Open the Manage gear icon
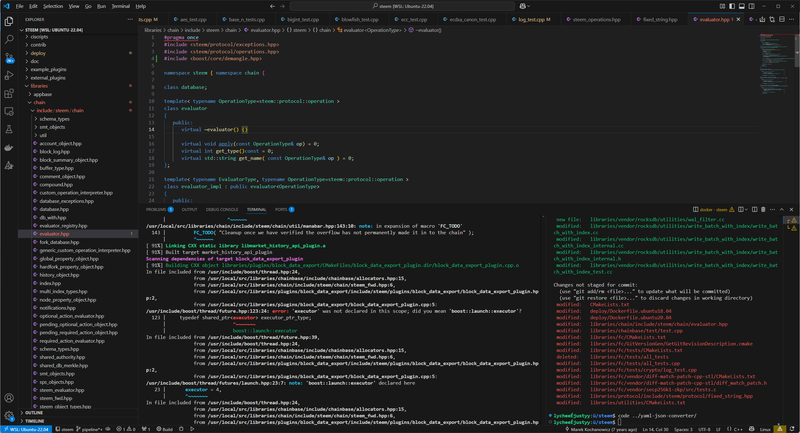The image size is (800, 433). pos(9,416)
